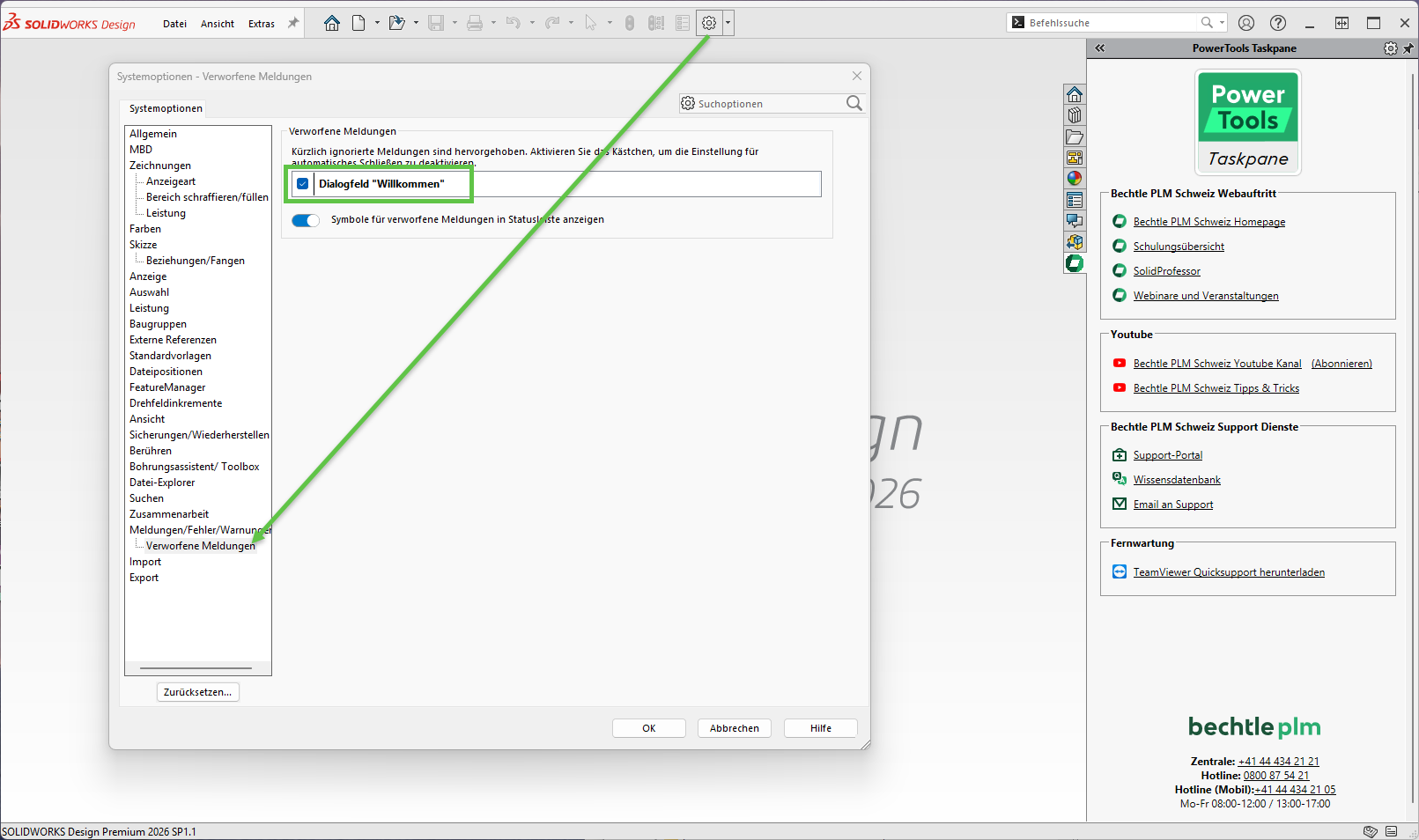Click the Zurücksetzen button
The width and height of the screenshot is (1419, 840).
pos(197,692)
